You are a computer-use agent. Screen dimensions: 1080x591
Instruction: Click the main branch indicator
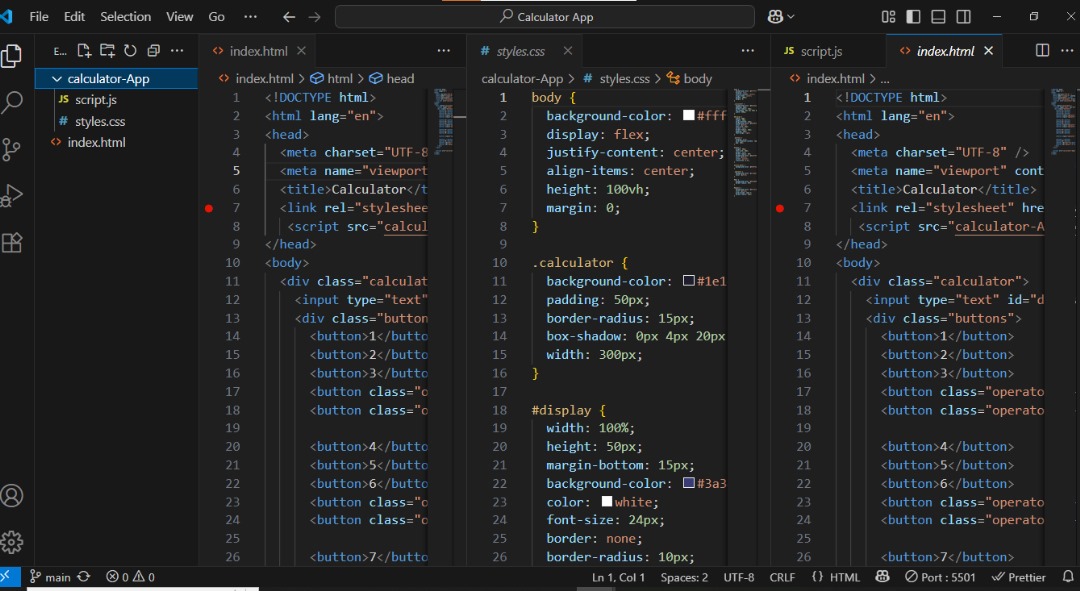[50, 577]
